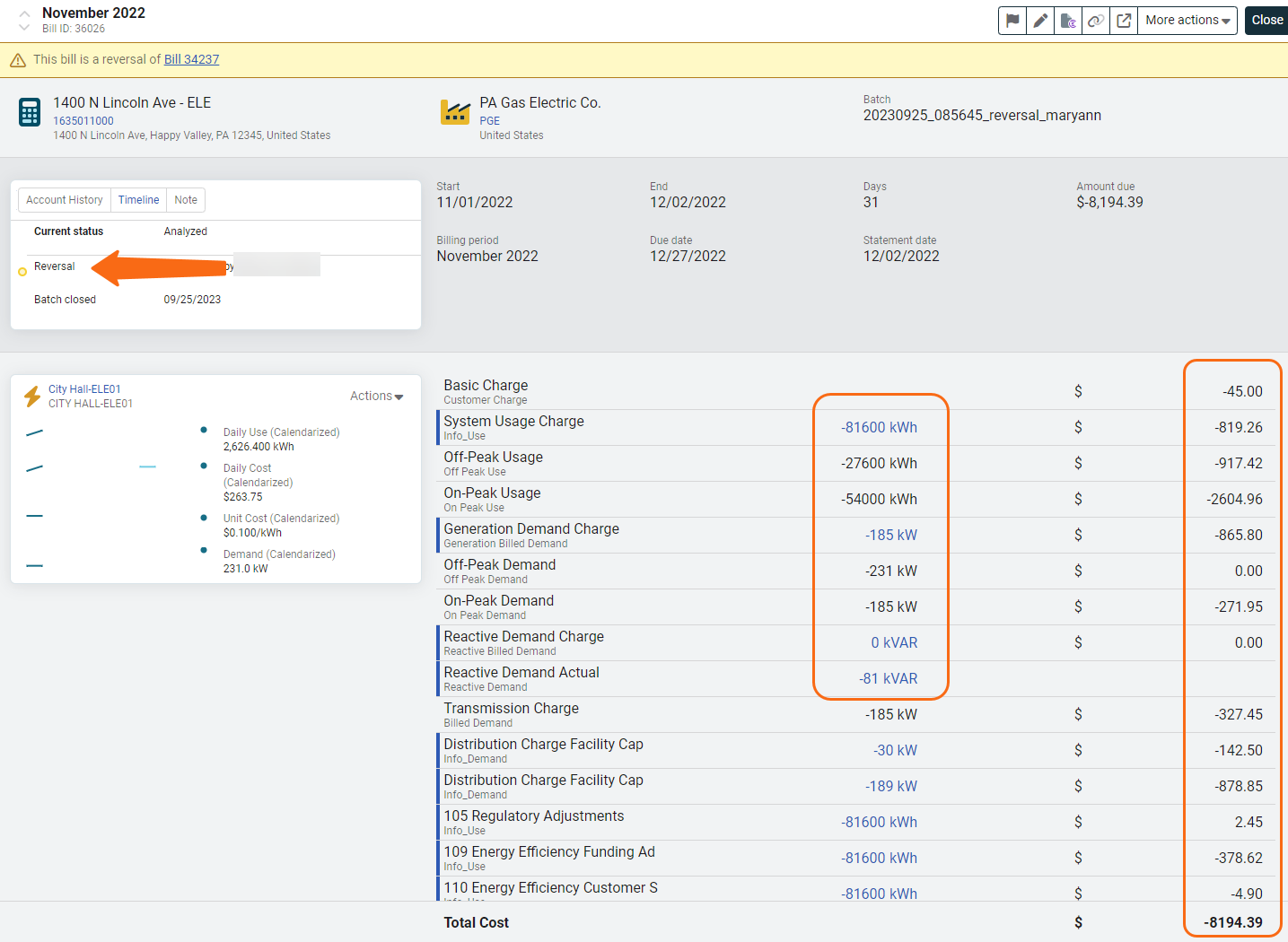Go to previous bill with up chevron
Viewport: 1288px width, 942px height.
pyautogui.click(x=24, y=13)
